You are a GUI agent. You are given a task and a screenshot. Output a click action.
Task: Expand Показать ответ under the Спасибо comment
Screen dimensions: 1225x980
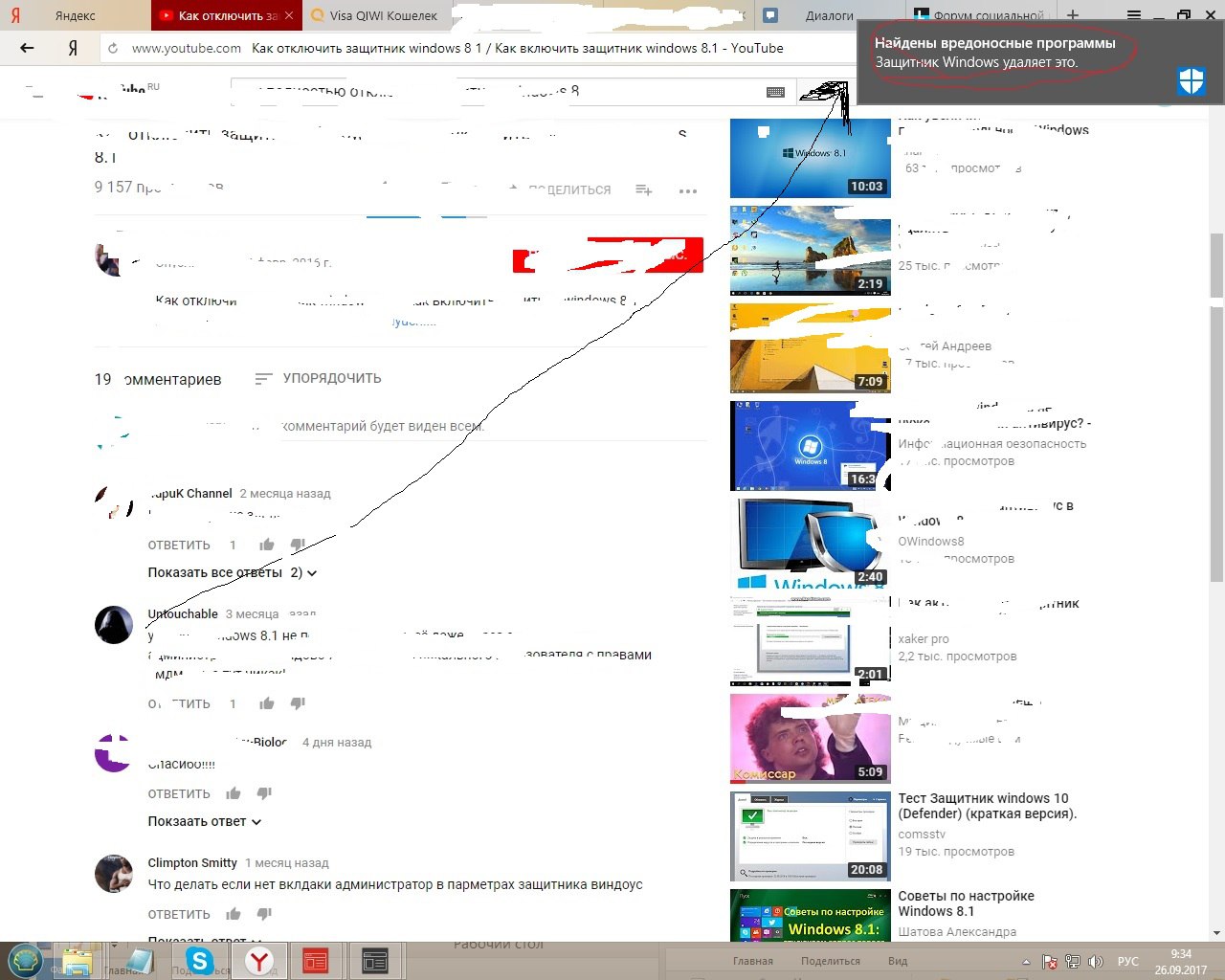(x=205, y=821)
